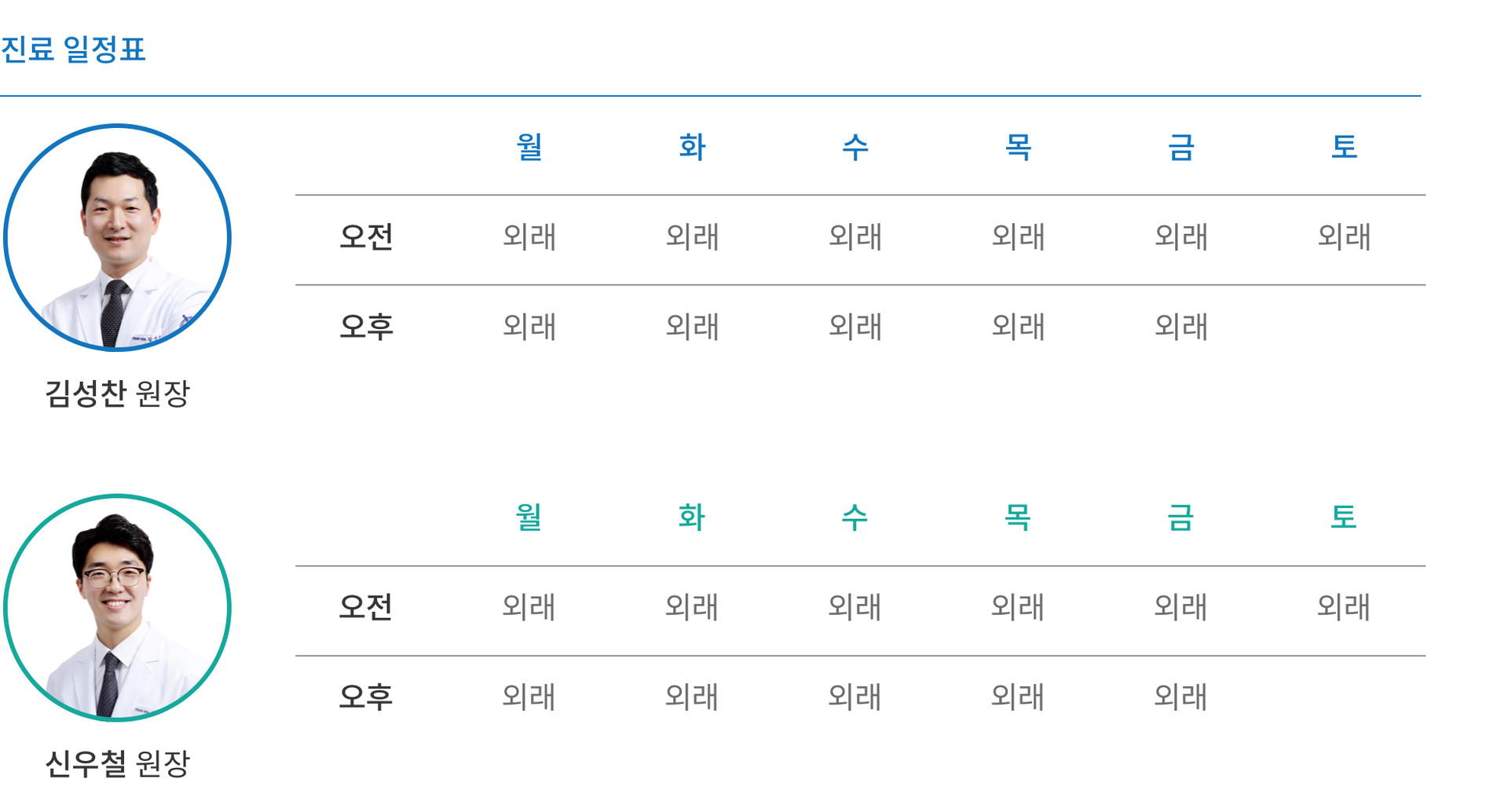Click 월 header in 김성찬's schedule
Viewport: 1508px width, 812px height.
(x=529, y=147)
